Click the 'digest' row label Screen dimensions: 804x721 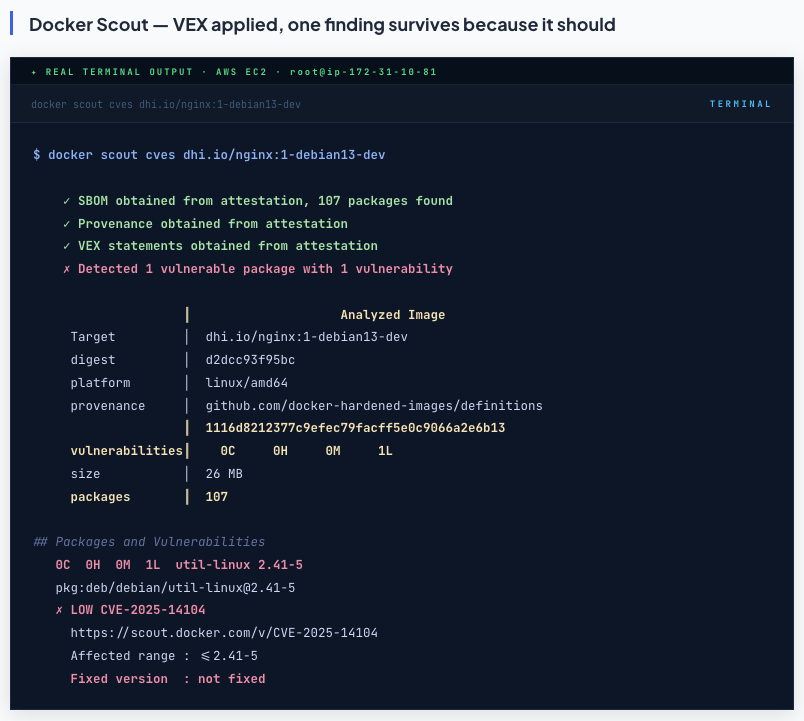pyautogui.click(x=93, y=360)
